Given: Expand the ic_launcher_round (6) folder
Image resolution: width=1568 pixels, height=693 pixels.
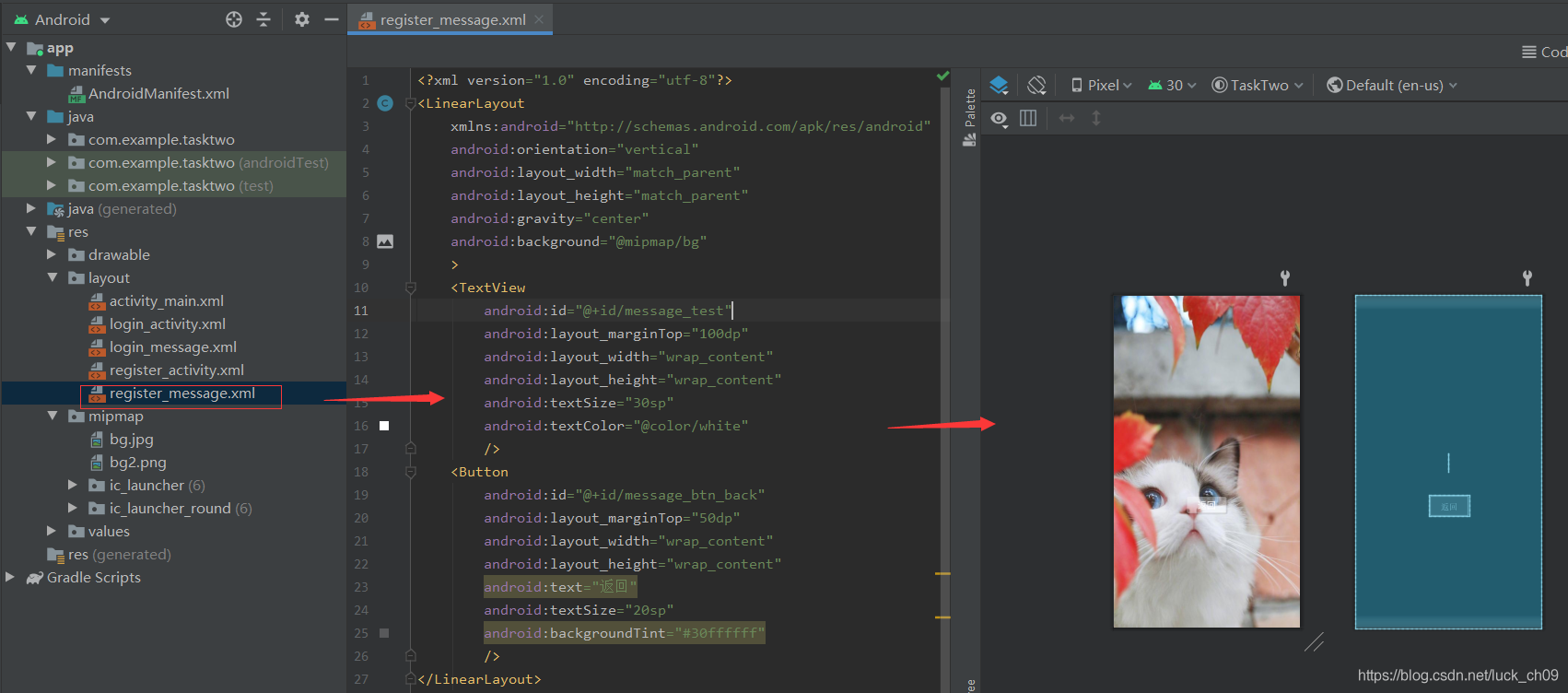Looking at the screenshot, I should pos(72,508).
